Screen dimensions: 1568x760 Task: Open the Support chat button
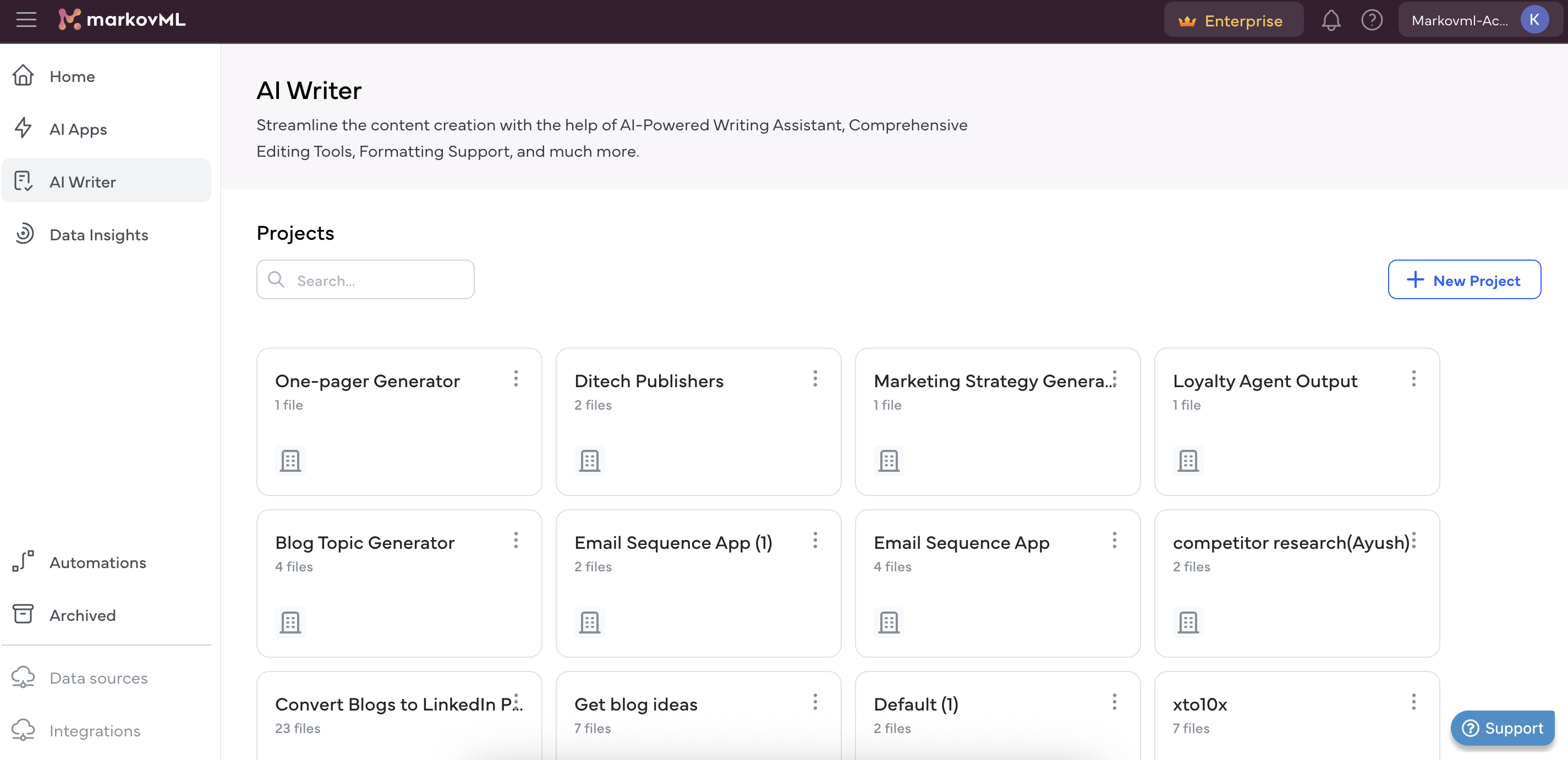1503,728
